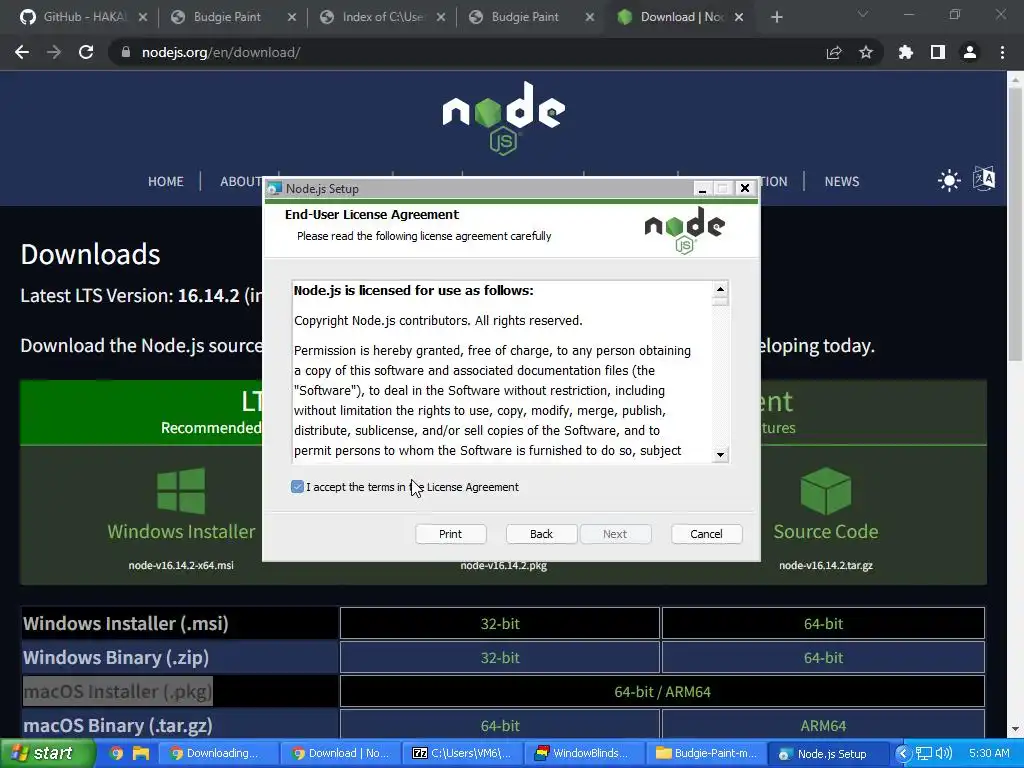
Task: Click the macOS Installer 64-bit / ARM64 link
Action: [x=662, y=691]
